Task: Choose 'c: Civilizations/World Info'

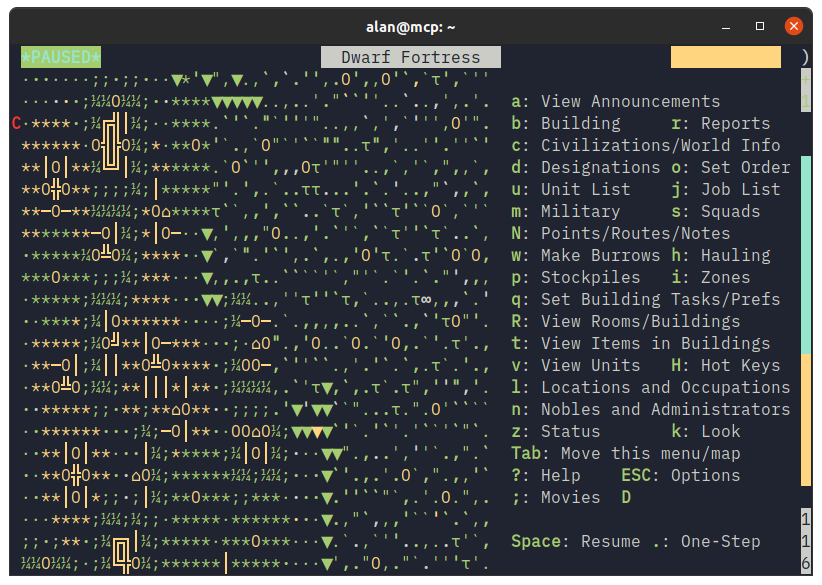Action: [x=646, y=145]
